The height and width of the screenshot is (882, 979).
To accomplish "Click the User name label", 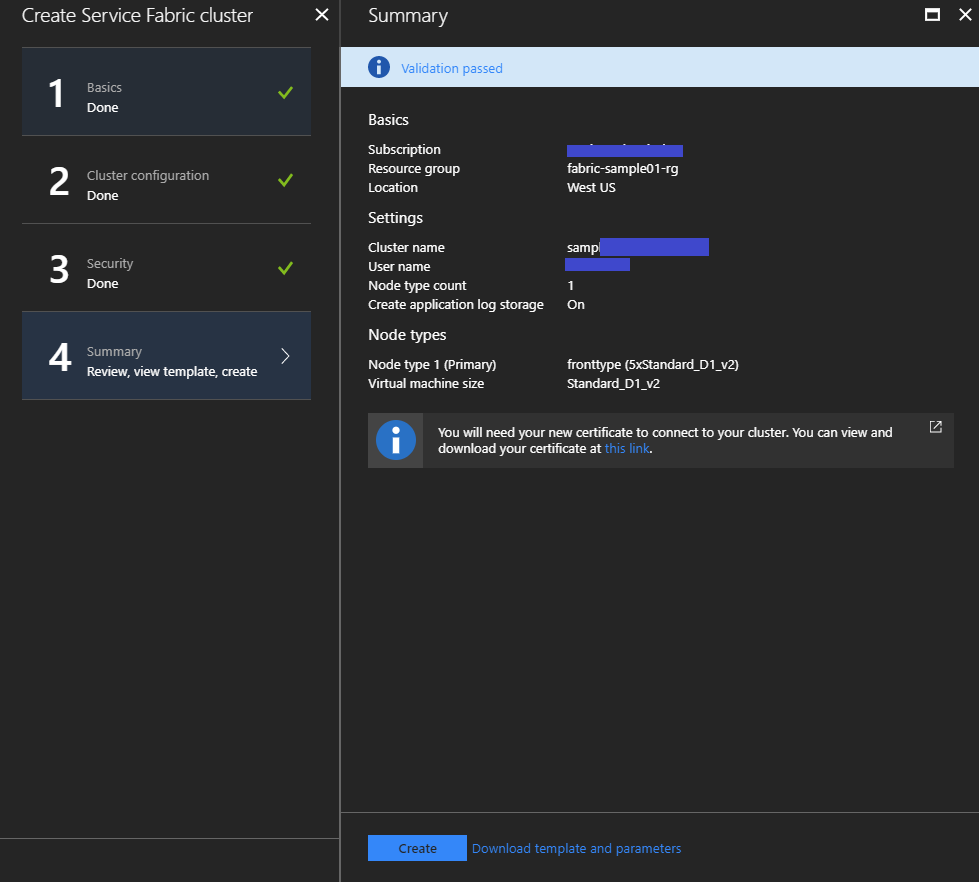I will pos(399,267).
